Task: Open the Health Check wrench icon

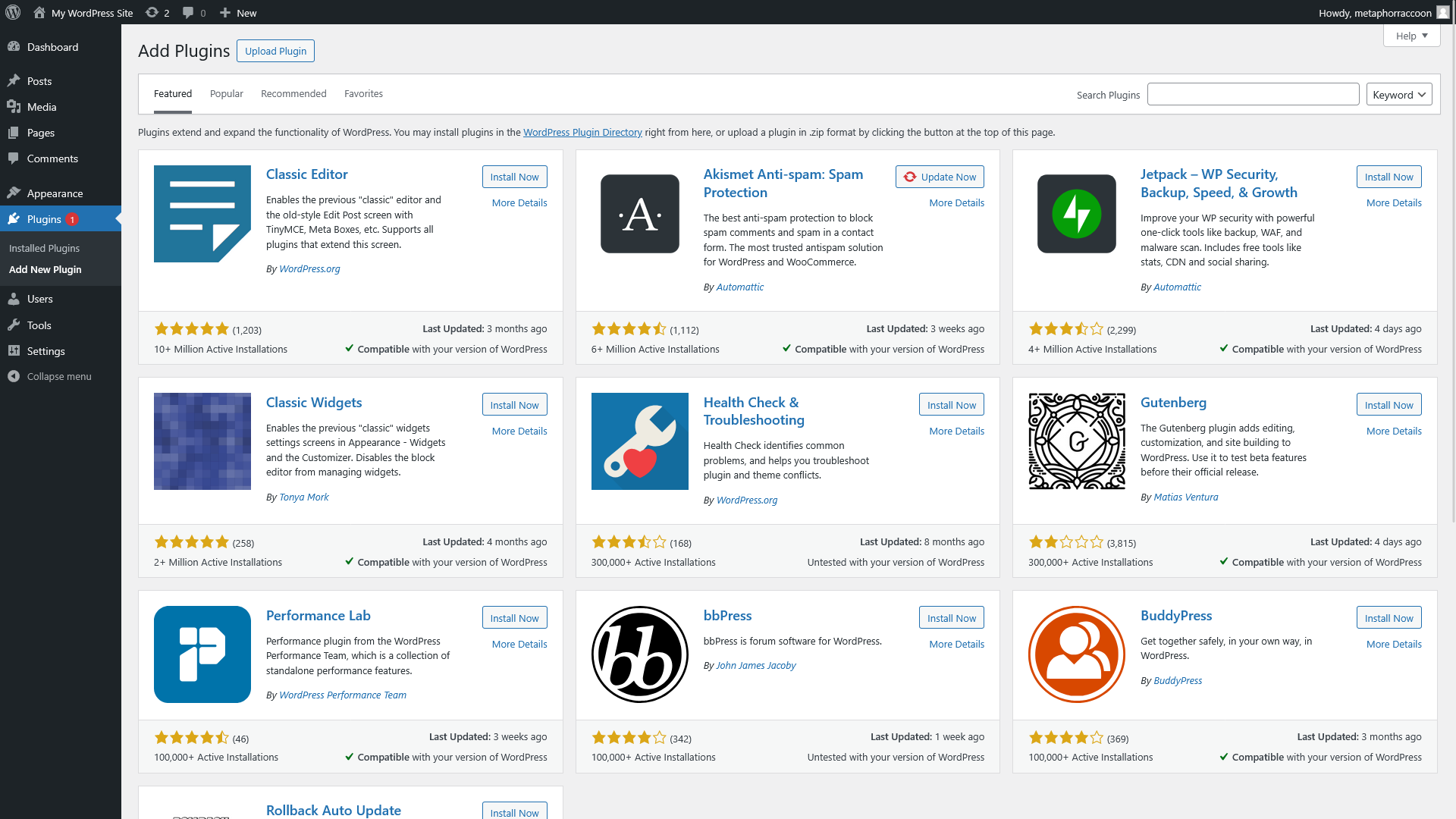Action: tap(639, 441)
